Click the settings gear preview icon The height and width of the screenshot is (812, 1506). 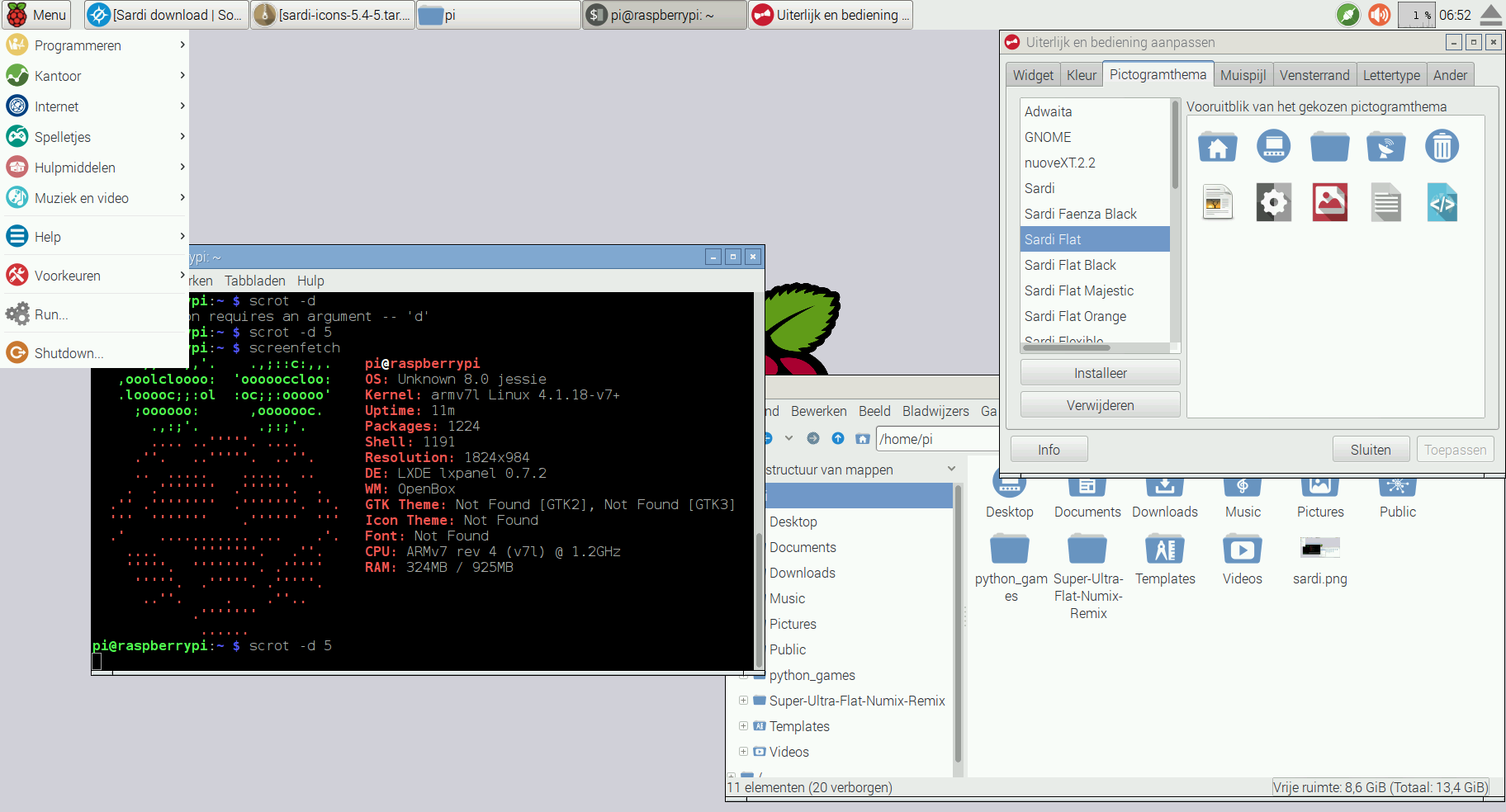point(1273,202)
